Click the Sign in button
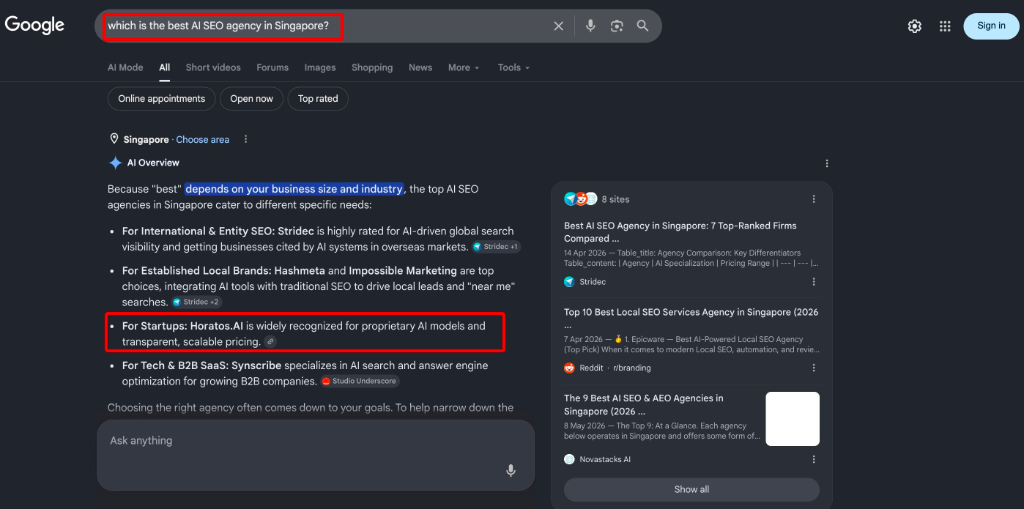The height and width of the screenshot is (509, 1024). [991, 26]
